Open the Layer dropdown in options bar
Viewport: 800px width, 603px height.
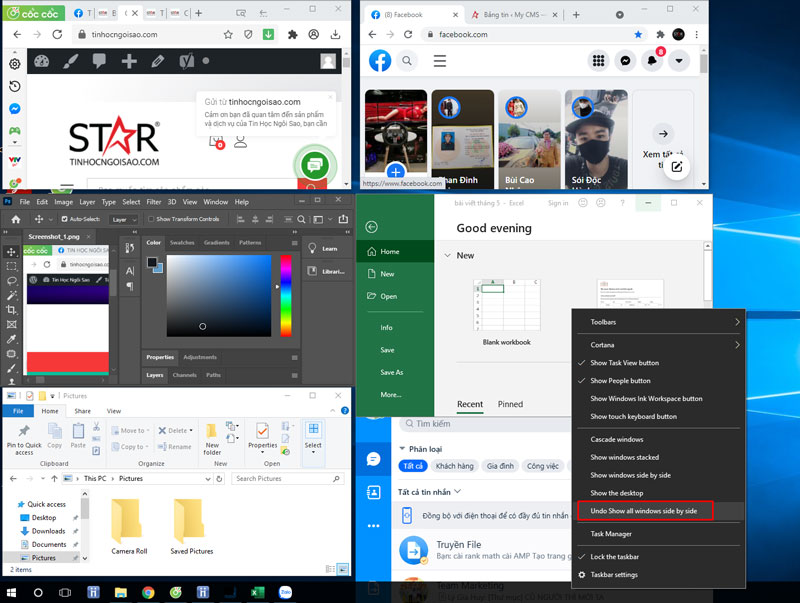124,219
